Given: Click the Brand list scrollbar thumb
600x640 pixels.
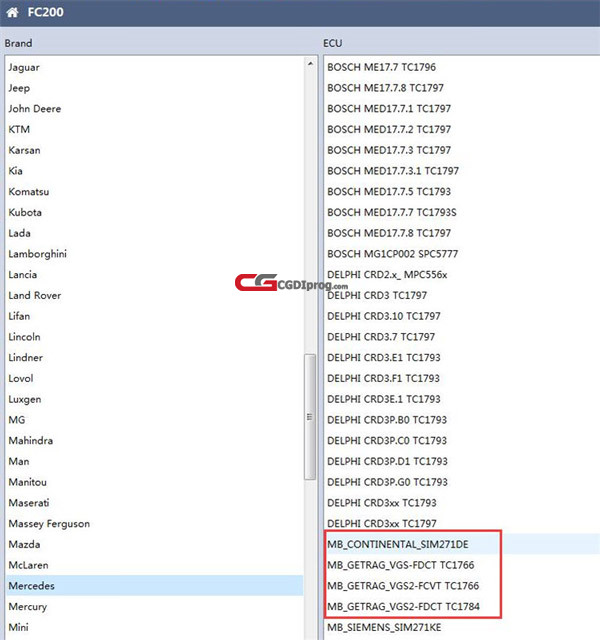Looking at the screenshot, I should click(x=310, y=417).
